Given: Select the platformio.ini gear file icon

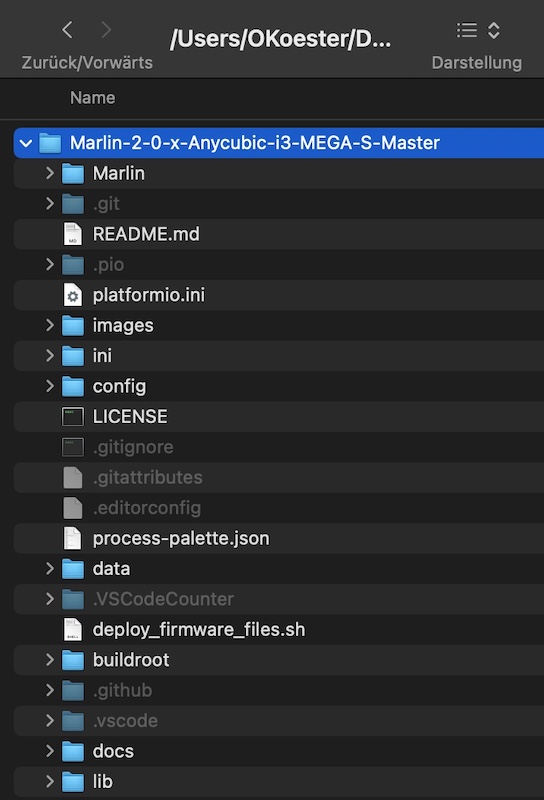Looking at the screenshot, I should click(x=72, y=295).
